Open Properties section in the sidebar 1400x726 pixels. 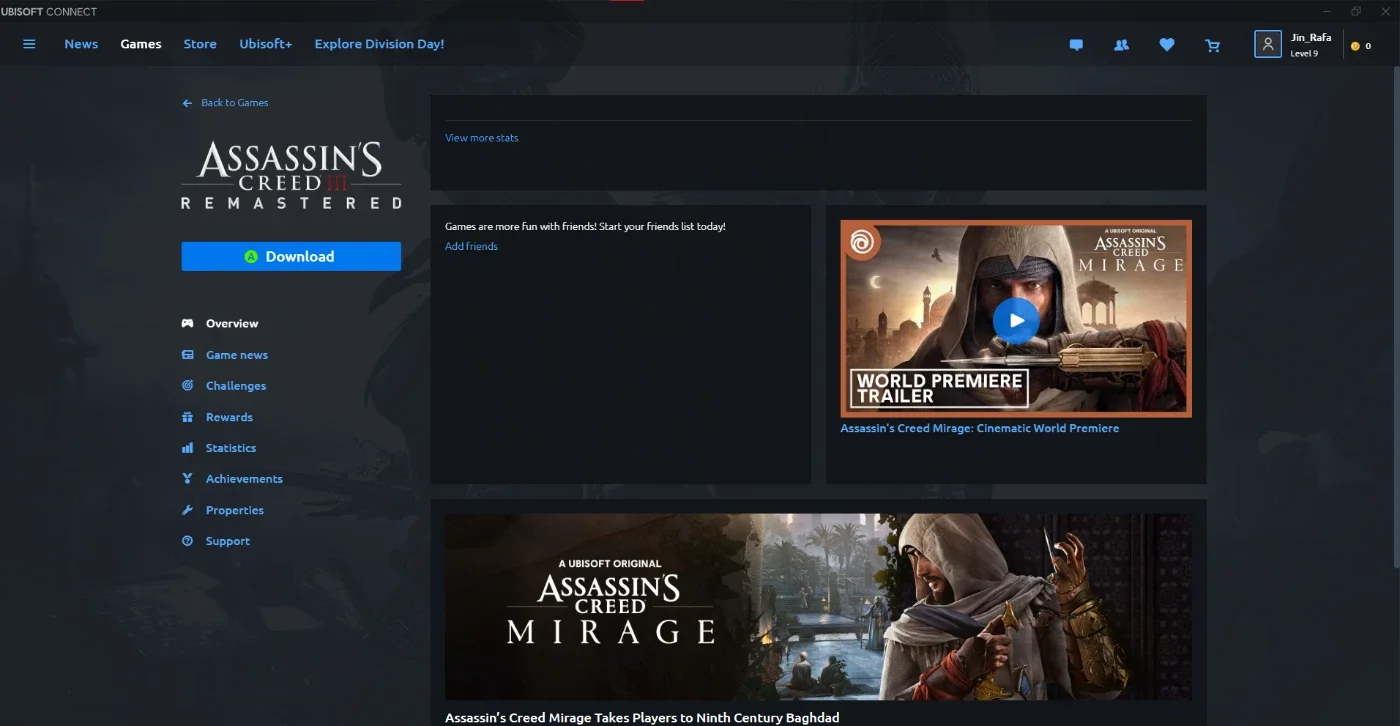[x=235, y=510]
